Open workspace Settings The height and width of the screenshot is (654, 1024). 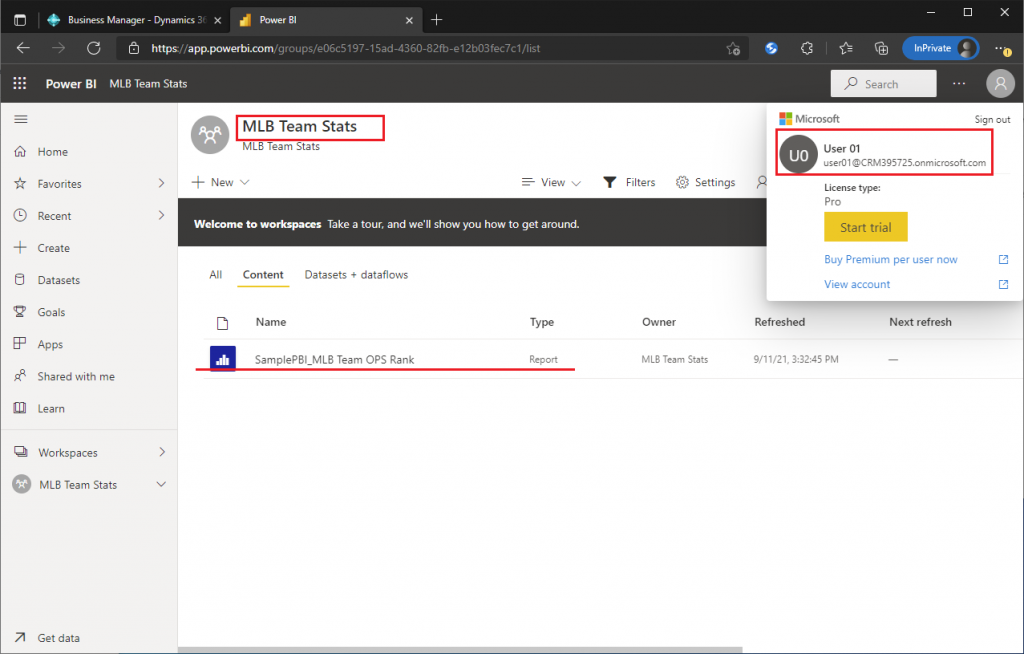click(705, 182)
